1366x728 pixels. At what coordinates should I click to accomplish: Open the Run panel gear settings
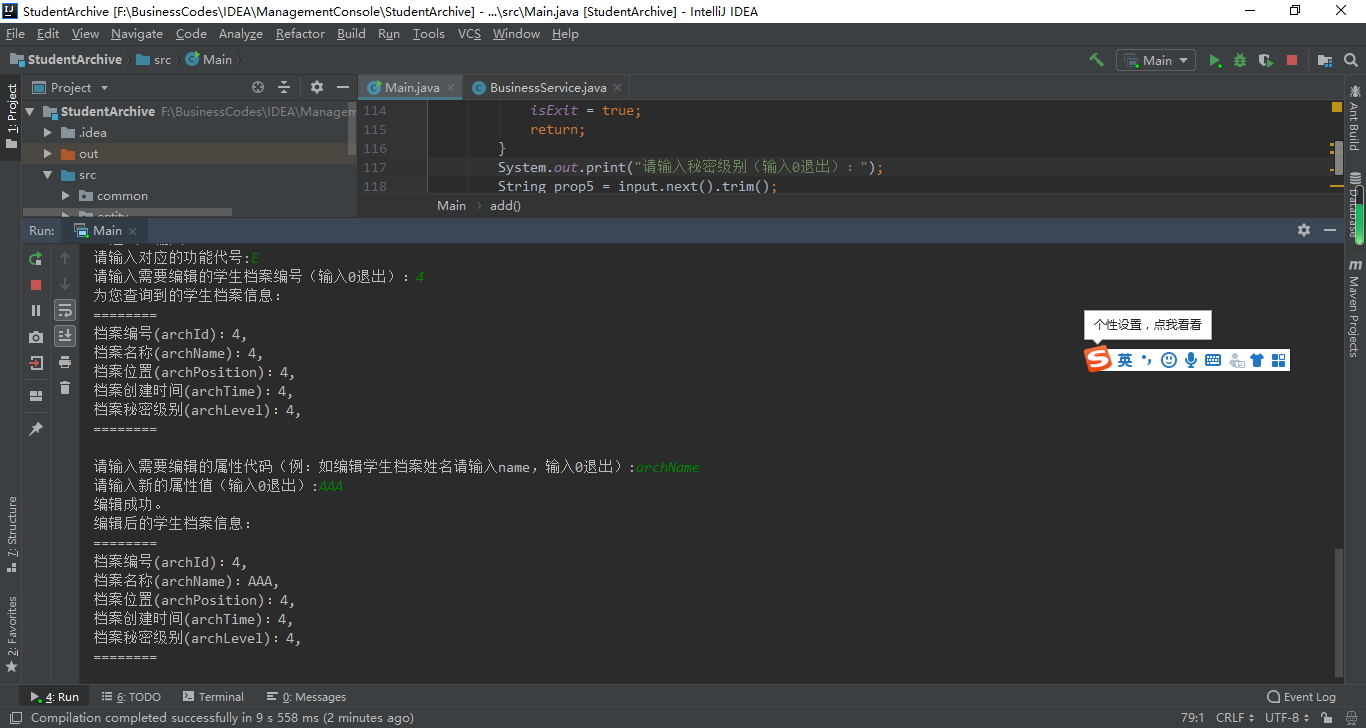point(1304,230)
